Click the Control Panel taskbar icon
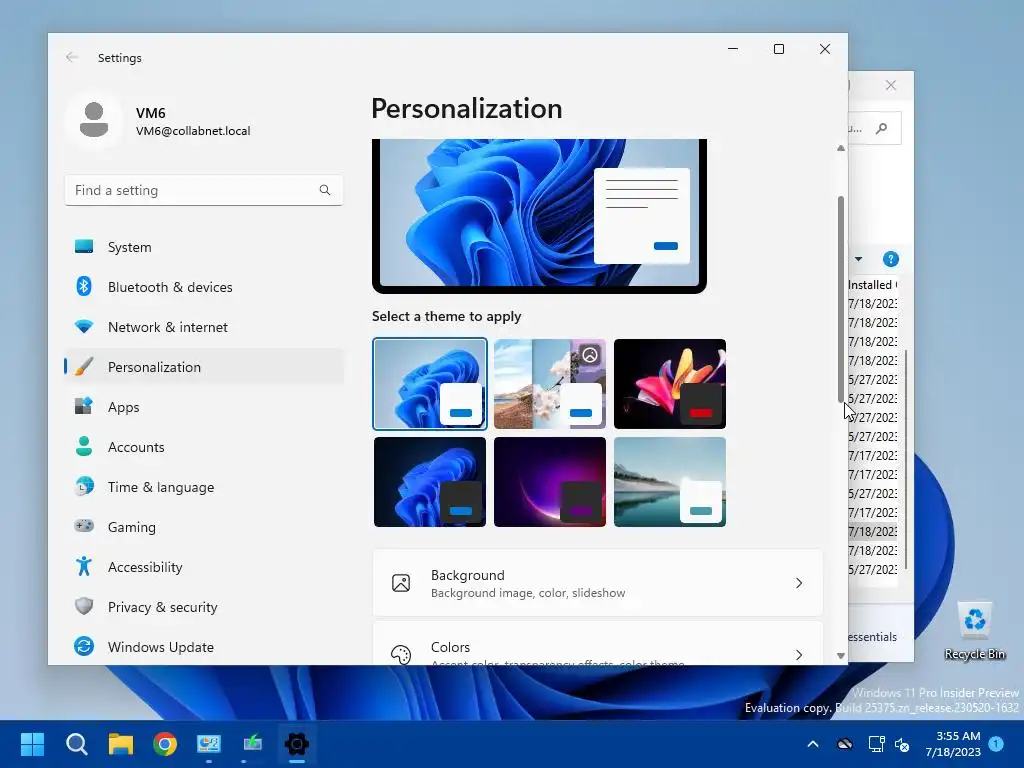Viewport: 1024px width, 768px height. point(209,744)
